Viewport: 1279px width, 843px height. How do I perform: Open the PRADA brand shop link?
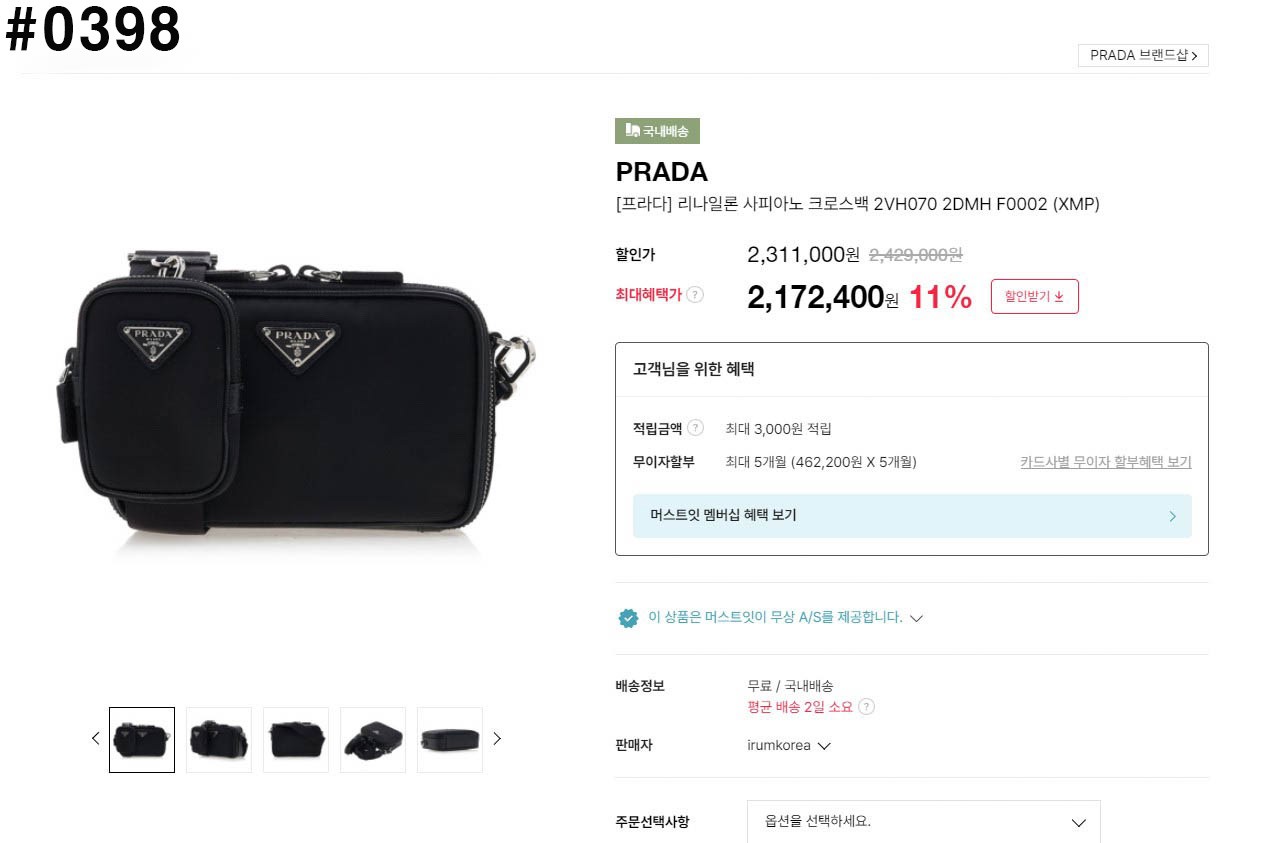[1143, 55]
